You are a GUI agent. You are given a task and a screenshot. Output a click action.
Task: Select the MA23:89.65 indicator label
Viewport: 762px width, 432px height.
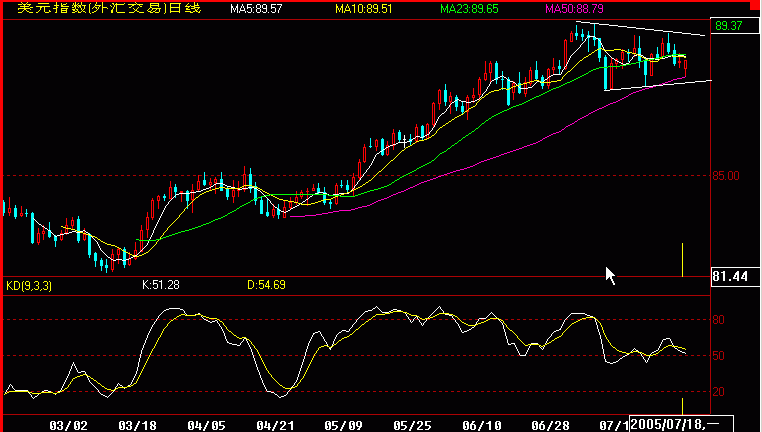coord(469,9)
